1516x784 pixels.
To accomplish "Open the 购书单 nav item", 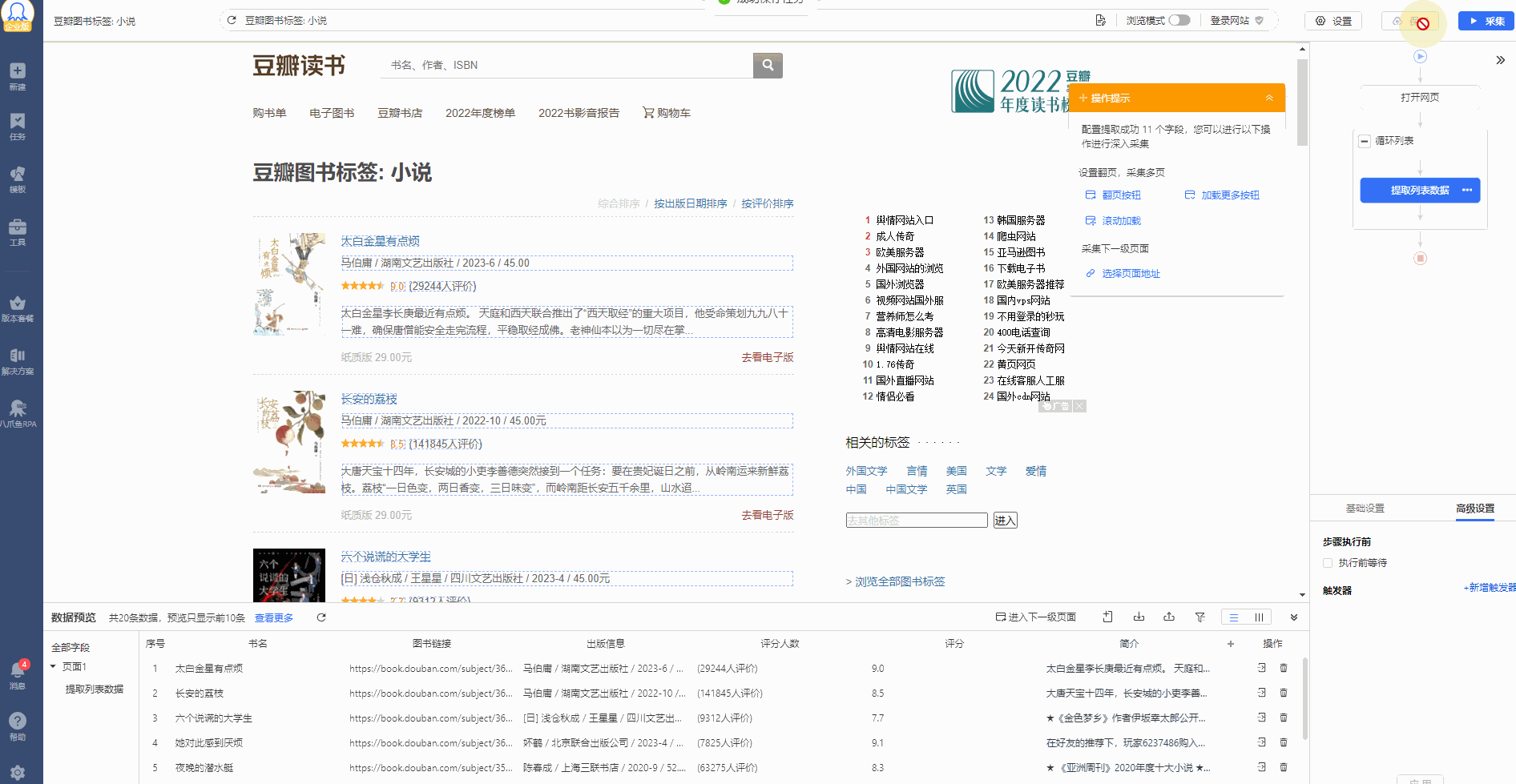I will [x=269, y=113].
